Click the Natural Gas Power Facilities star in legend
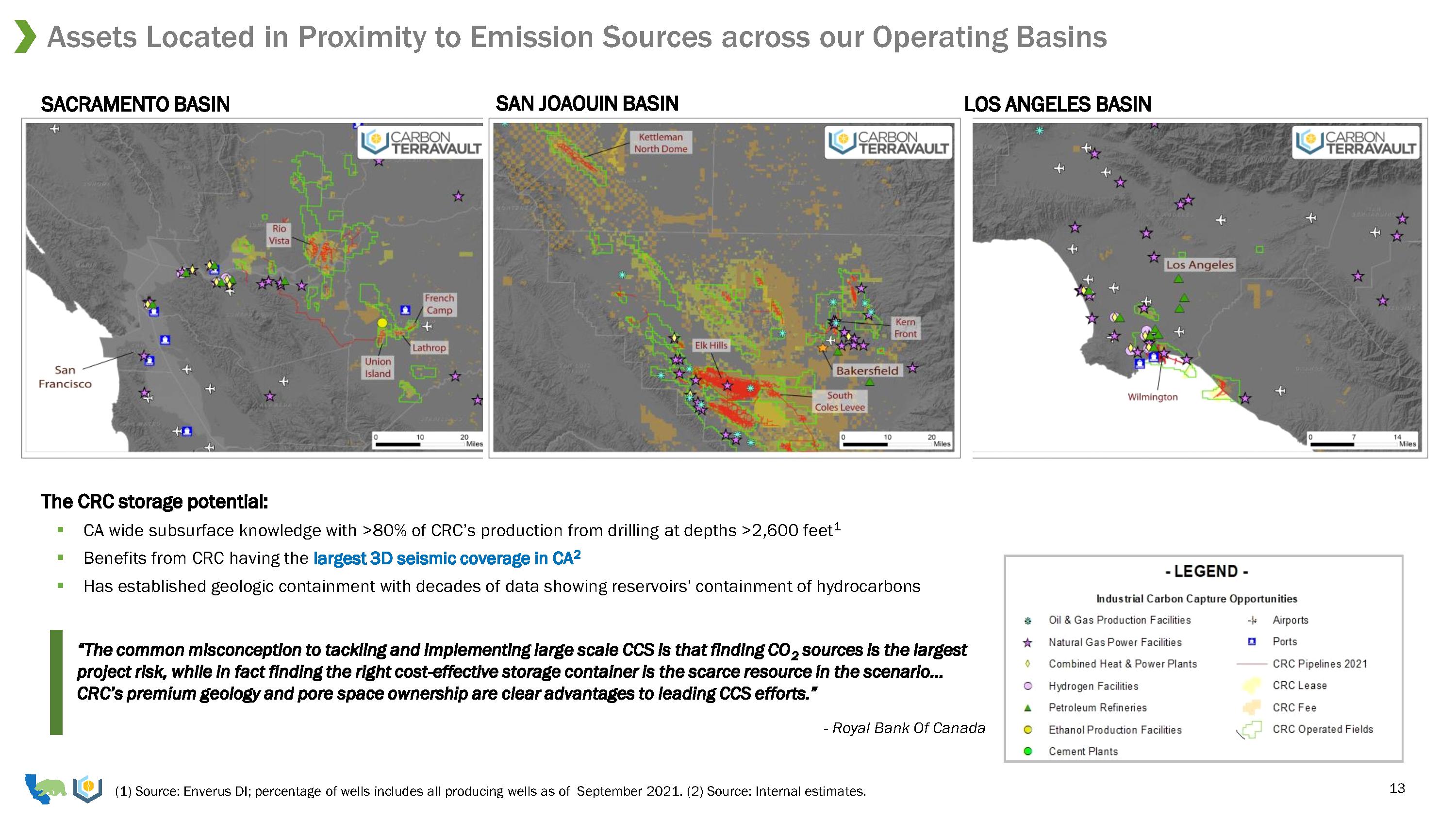The image size is (1456, 819). 1028,643
